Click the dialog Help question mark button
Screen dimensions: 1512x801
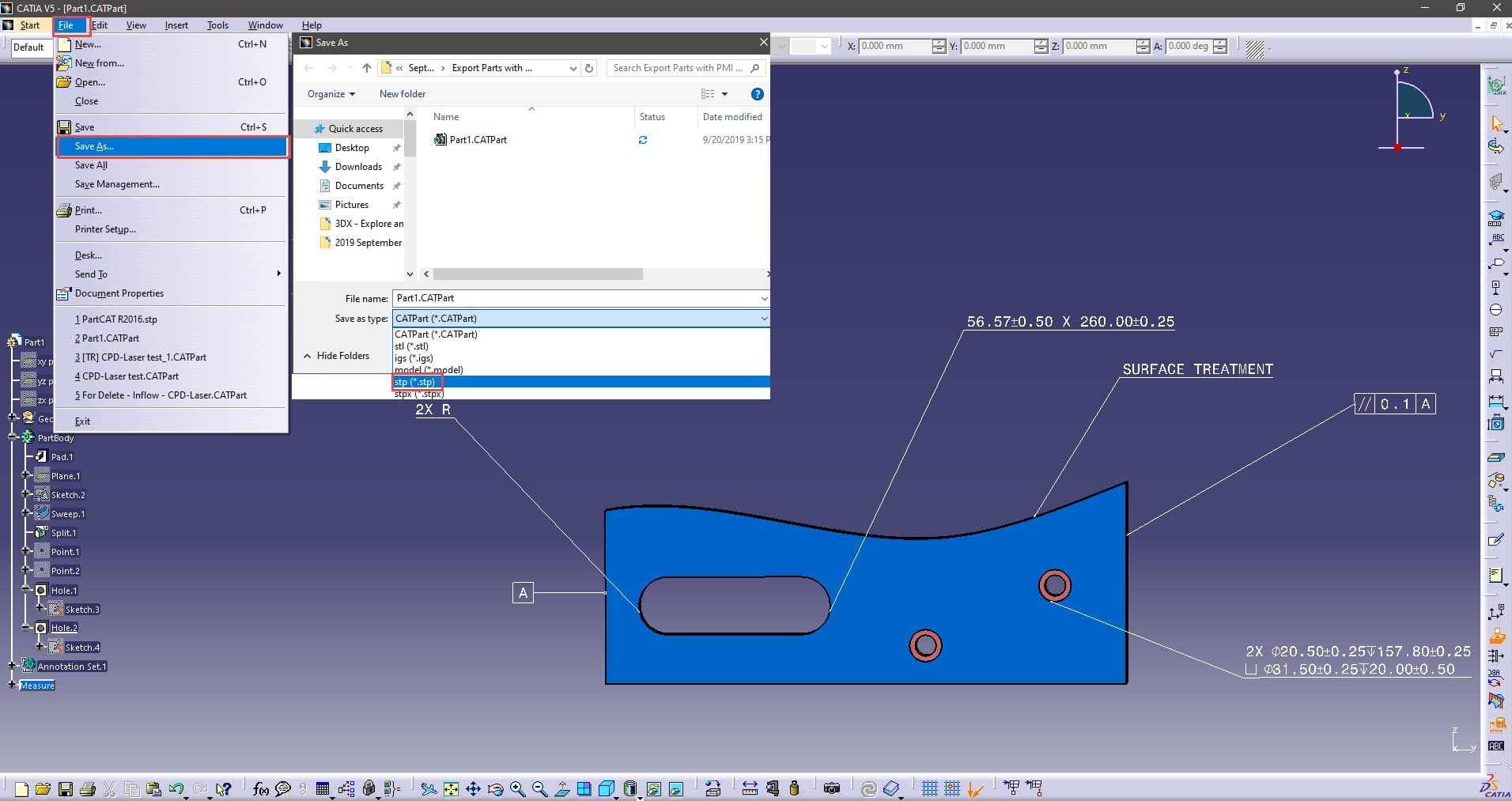(x=757, y=94)
